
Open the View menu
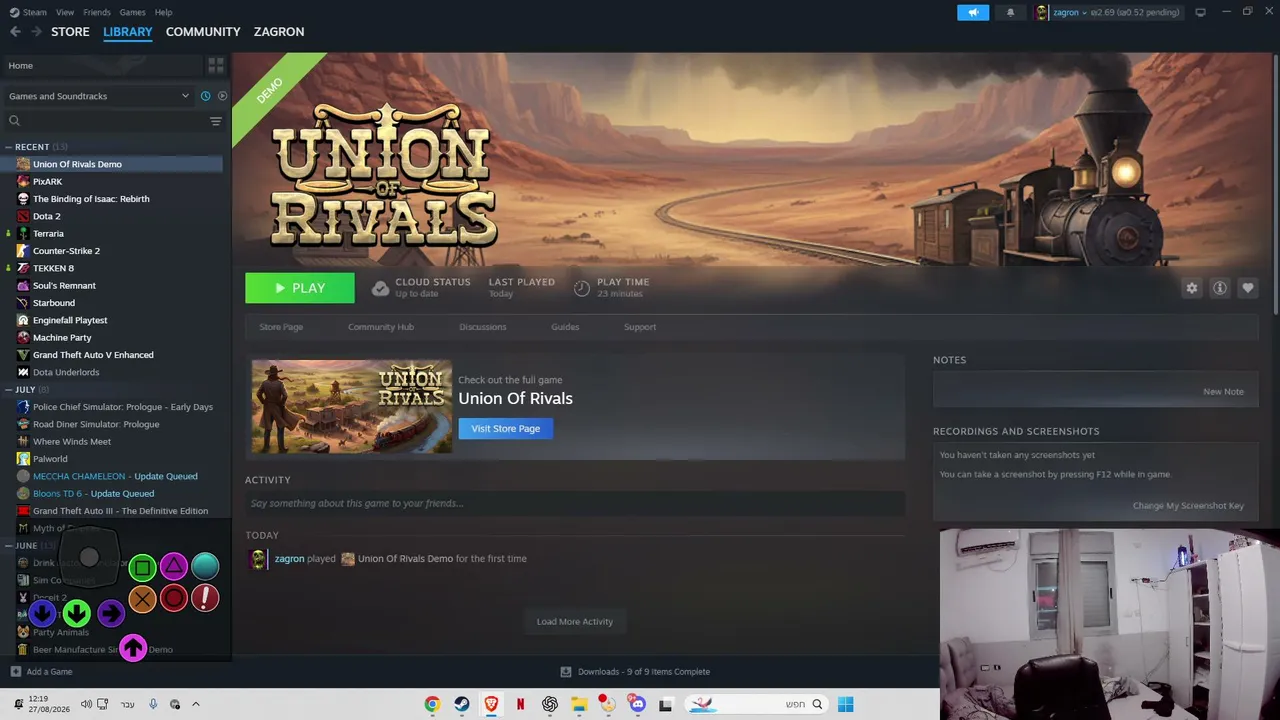click(x=65, y=12)
